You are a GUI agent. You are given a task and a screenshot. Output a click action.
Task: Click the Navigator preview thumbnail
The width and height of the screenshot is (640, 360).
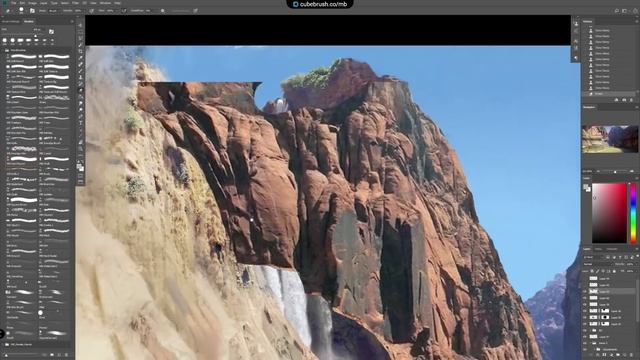click(x=610, y=139)
